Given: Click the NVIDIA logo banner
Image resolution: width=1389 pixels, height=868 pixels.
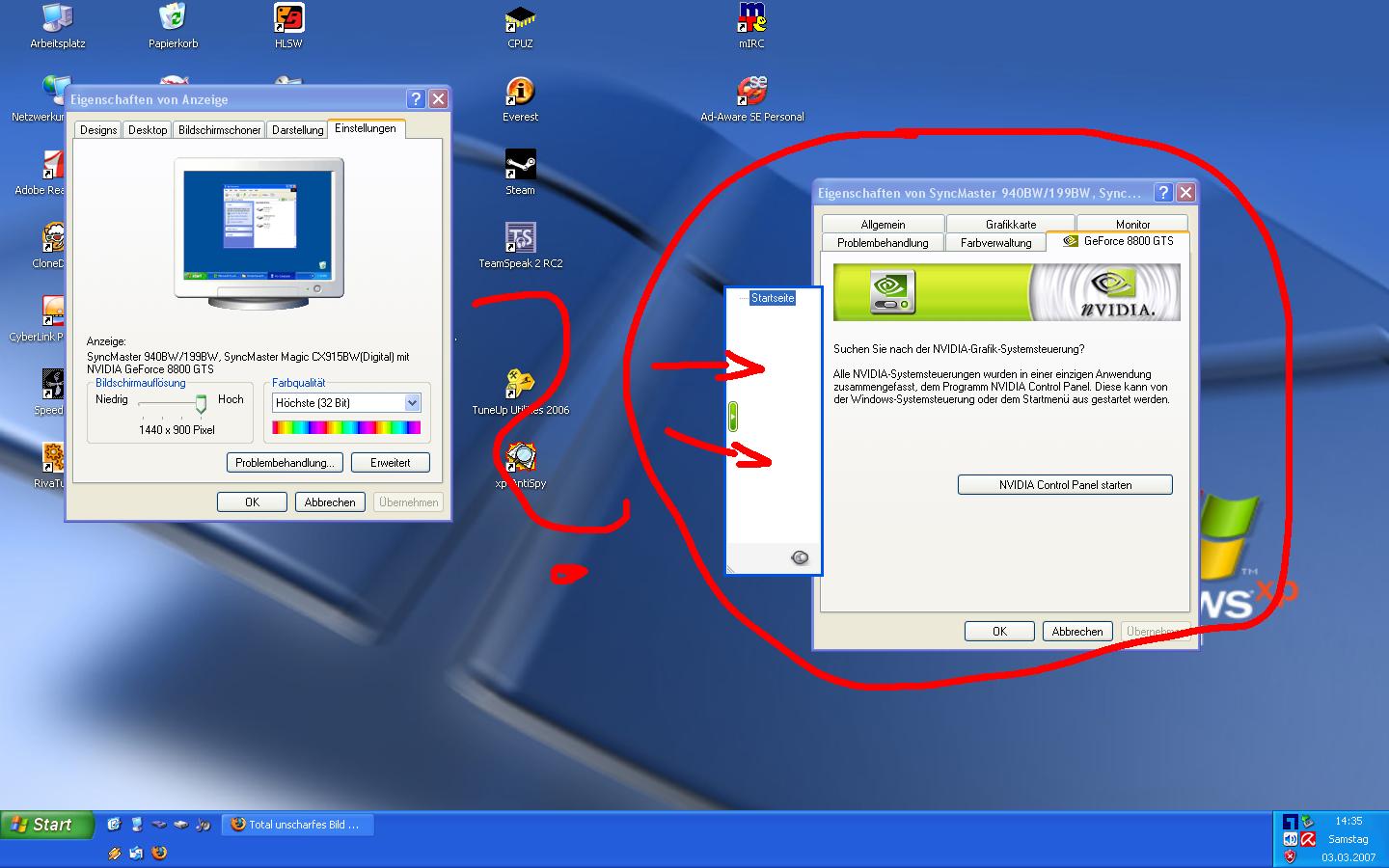Looking at the screenshot, I should [x=1006, y=292].
